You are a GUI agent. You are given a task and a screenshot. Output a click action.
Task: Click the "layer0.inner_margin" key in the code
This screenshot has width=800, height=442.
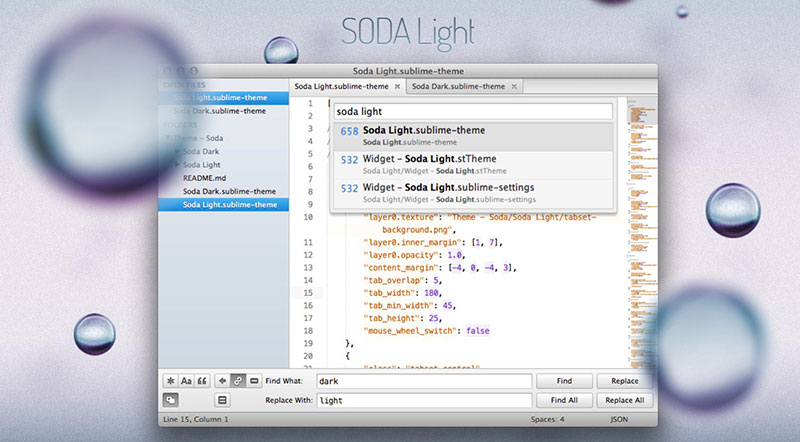coord(413,242)
